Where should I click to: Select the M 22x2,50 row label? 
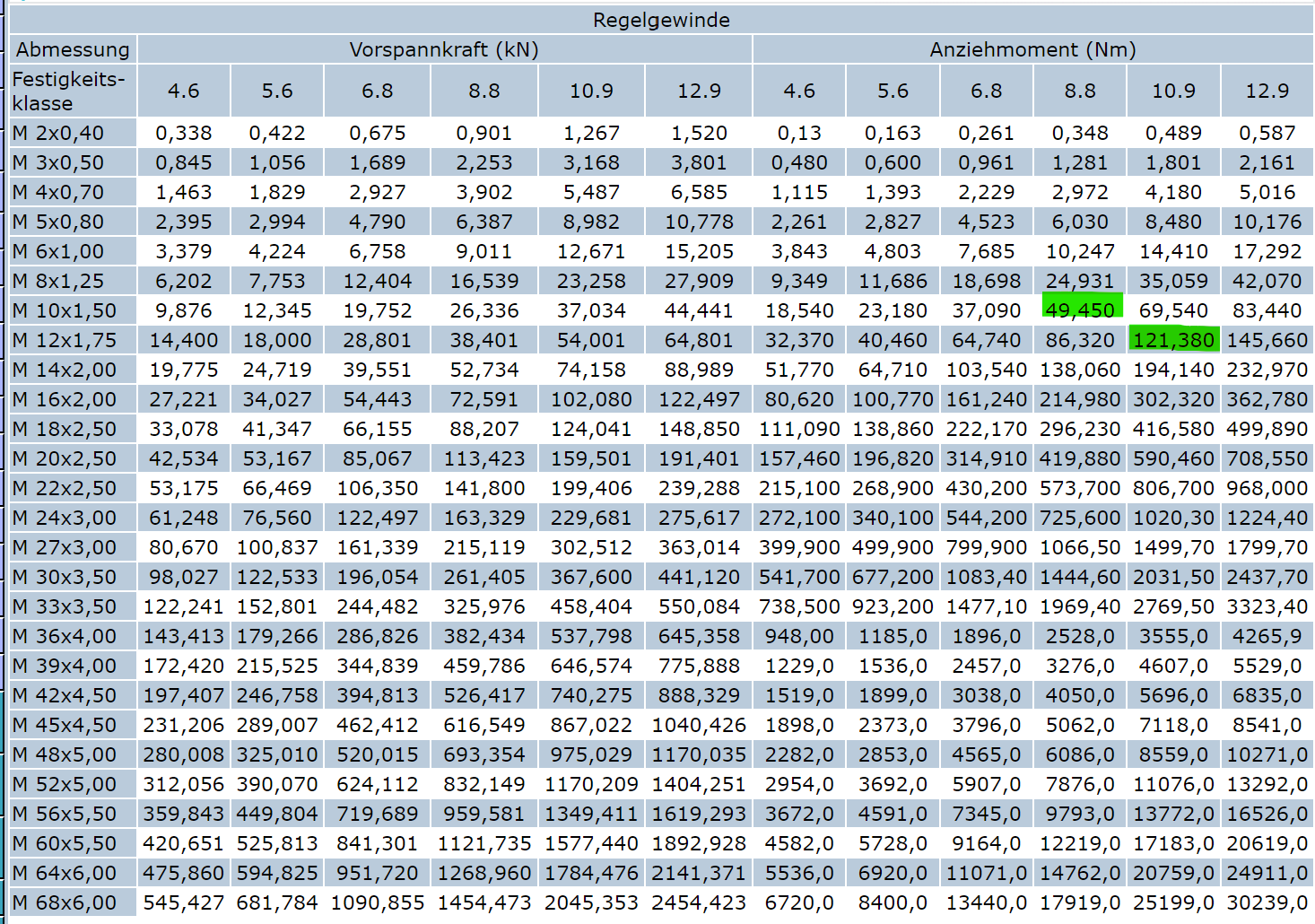(x=73, y=488)
